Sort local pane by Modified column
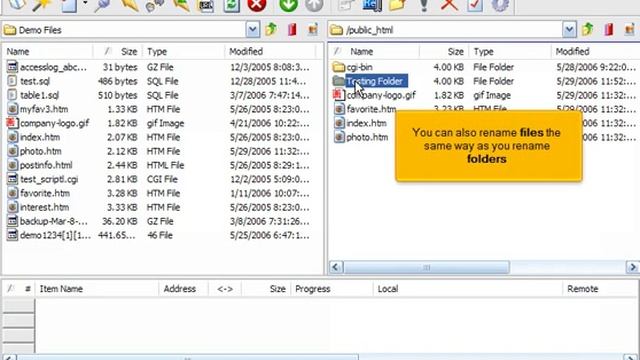Screen dimensions: 640x360 point(270,51)
